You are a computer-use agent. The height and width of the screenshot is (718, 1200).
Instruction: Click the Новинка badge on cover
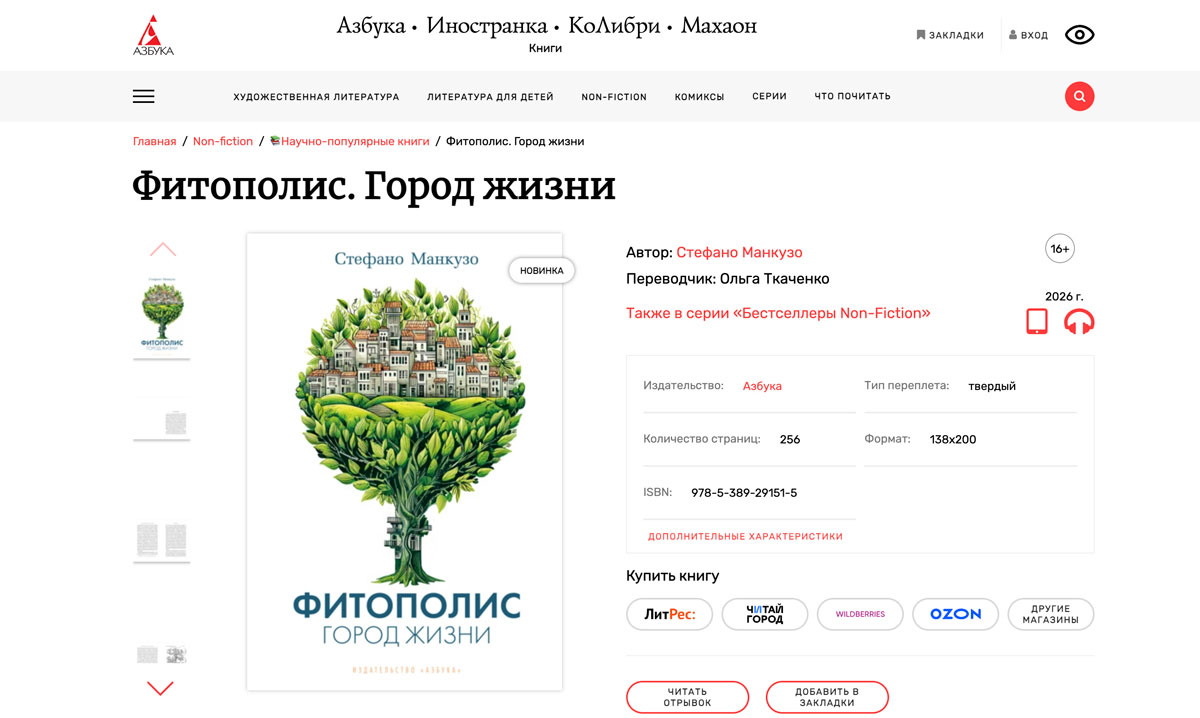542,270
